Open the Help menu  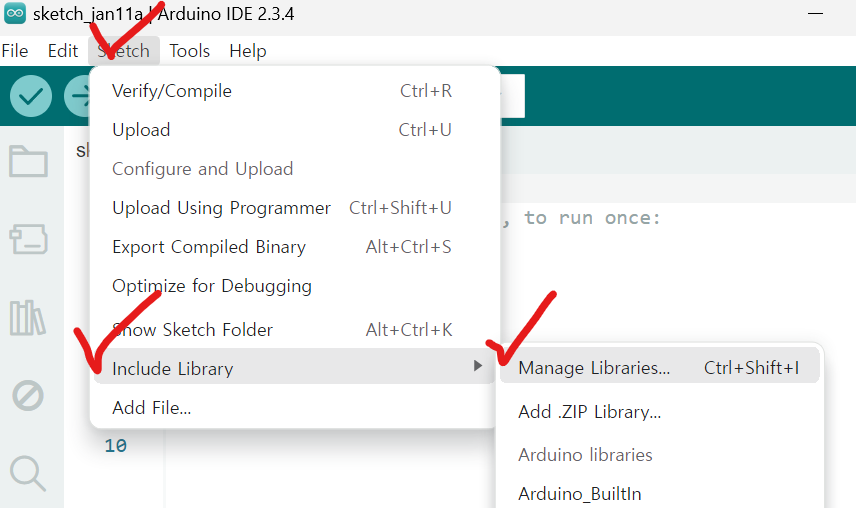pyautogui.click(x=248, y=51)
